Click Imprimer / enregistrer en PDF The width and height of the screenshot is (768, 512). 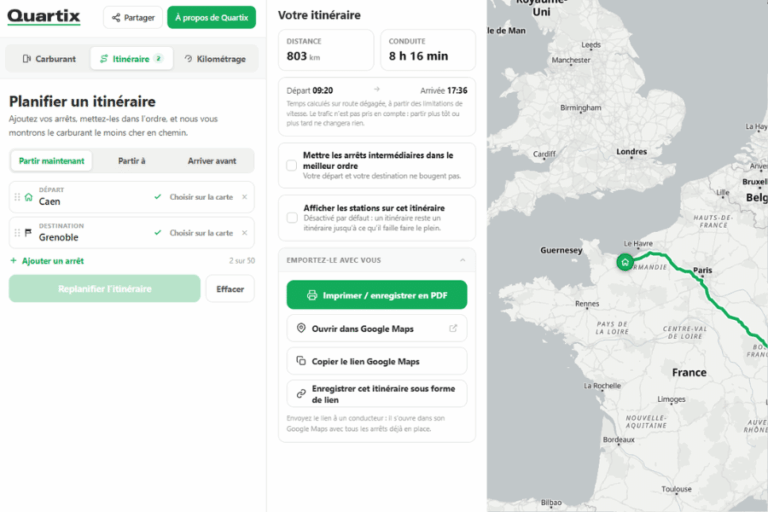coord(377,295)
